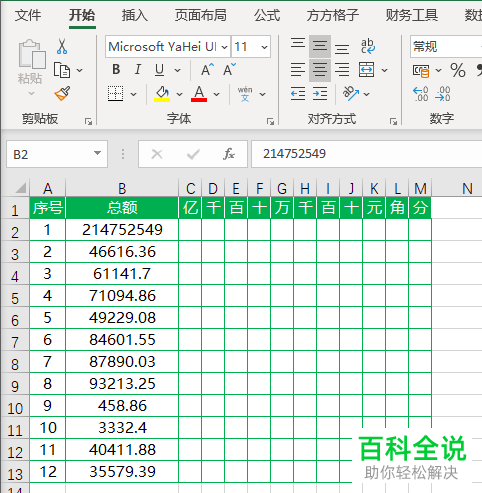Click the Wrap Text icon
This screenshot has width=482, height=493.
(x=368, y=46)
